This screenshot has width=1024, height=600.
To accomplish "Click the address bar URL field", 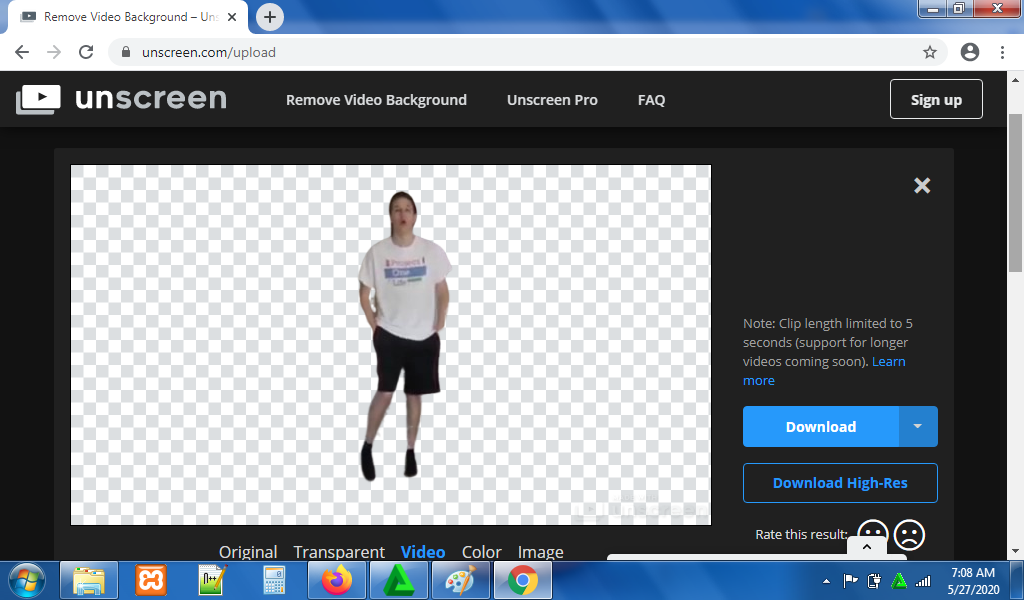I will tap(500, 52).
